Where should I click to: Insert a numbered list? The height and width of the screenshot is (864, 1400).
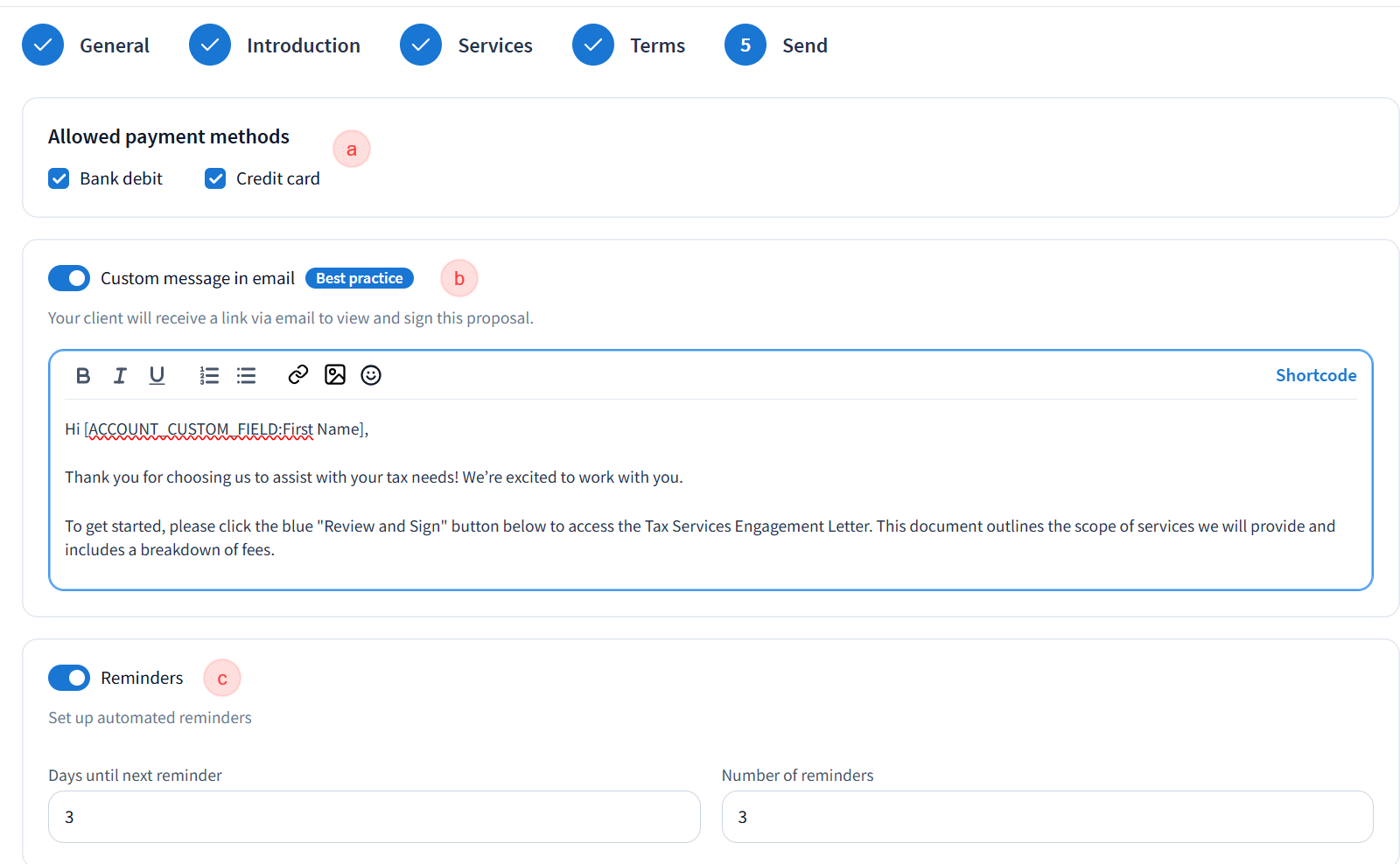coord(209,375)
